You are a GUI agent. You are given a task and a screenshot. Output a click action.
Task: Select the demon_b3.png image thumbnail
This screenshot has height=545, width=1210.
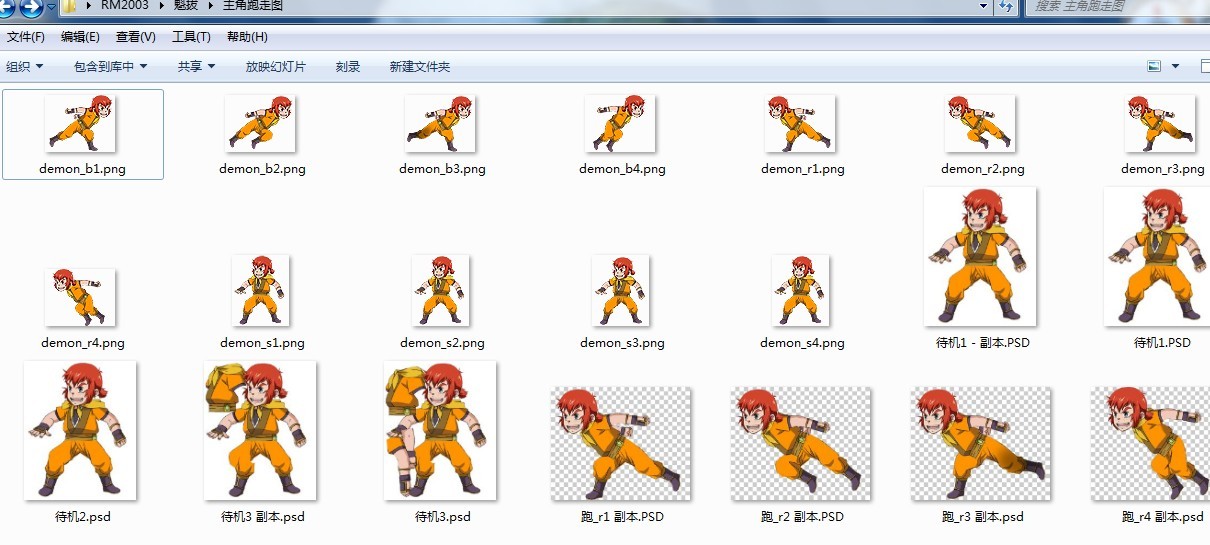click(441, 124)
